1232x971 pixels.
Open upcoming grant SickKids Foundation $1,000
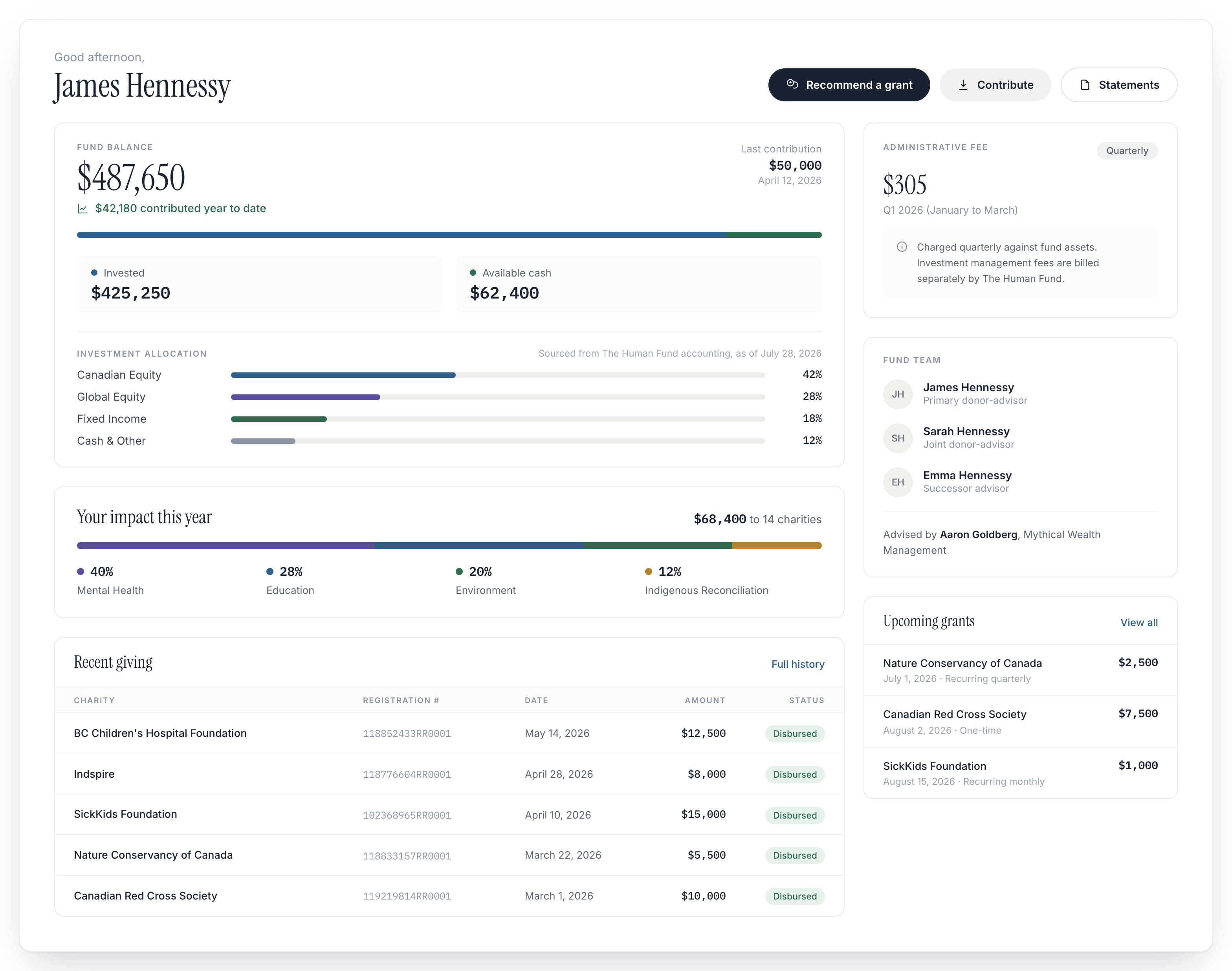(1020, 773)
